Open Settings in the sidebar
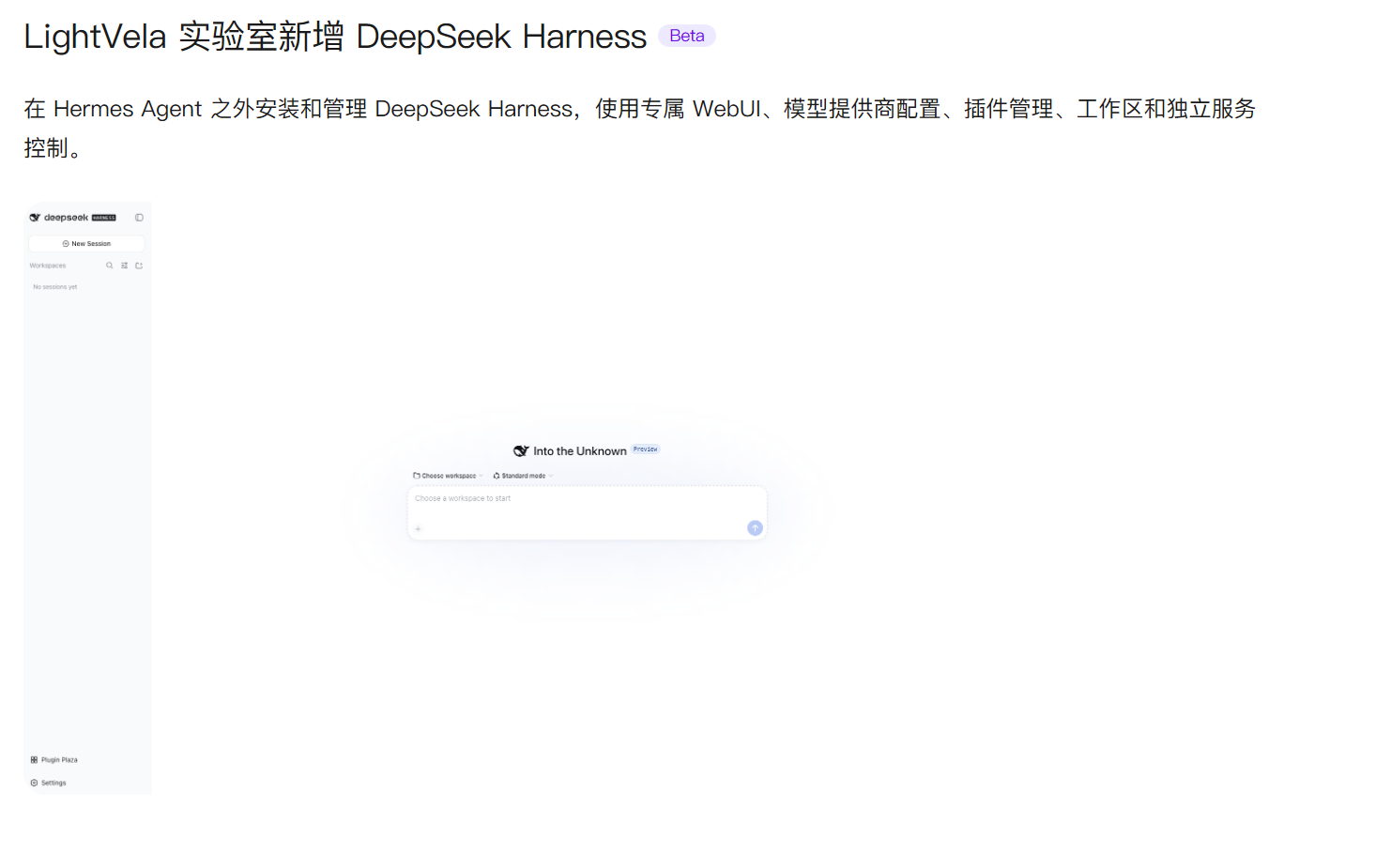Image resolution: width=1391 pixels, height=868 pixels. pos(49,783)
